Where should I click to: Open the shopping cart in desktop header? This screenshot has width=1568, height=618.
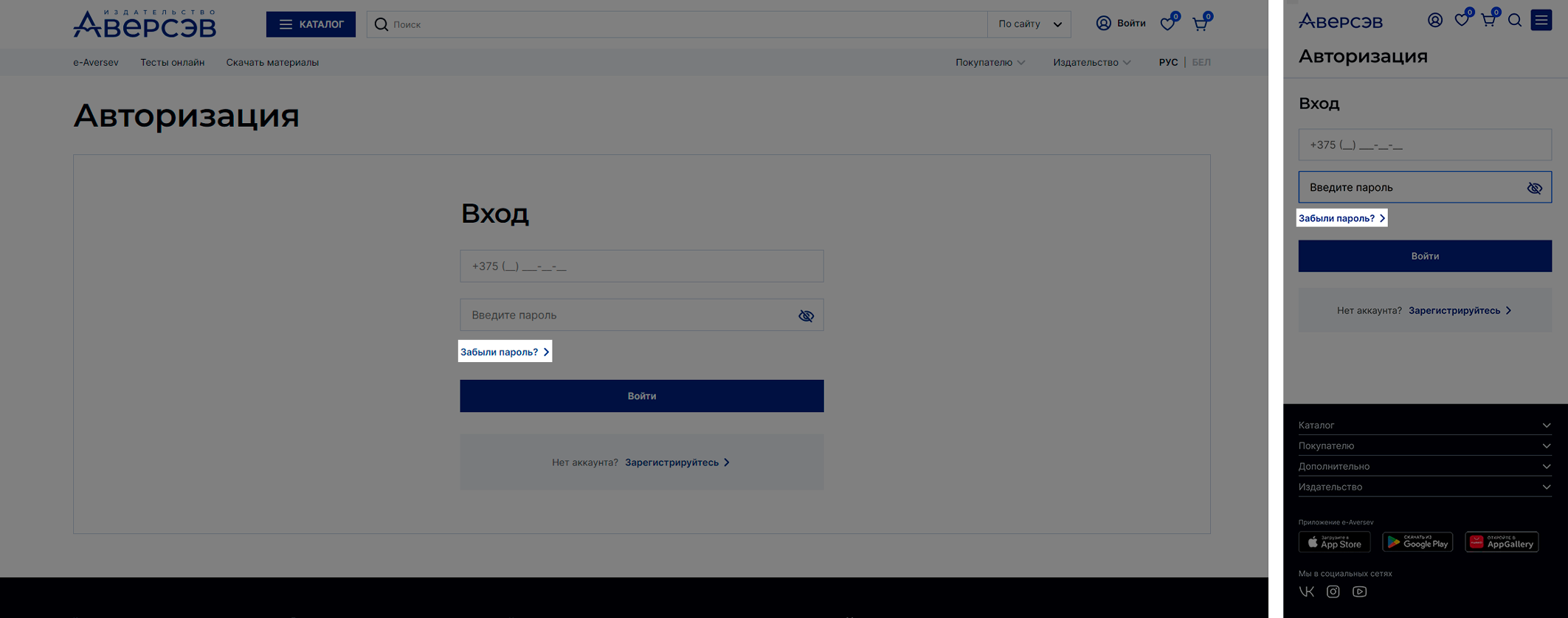pyautogui.click(x=1200, y=24)
